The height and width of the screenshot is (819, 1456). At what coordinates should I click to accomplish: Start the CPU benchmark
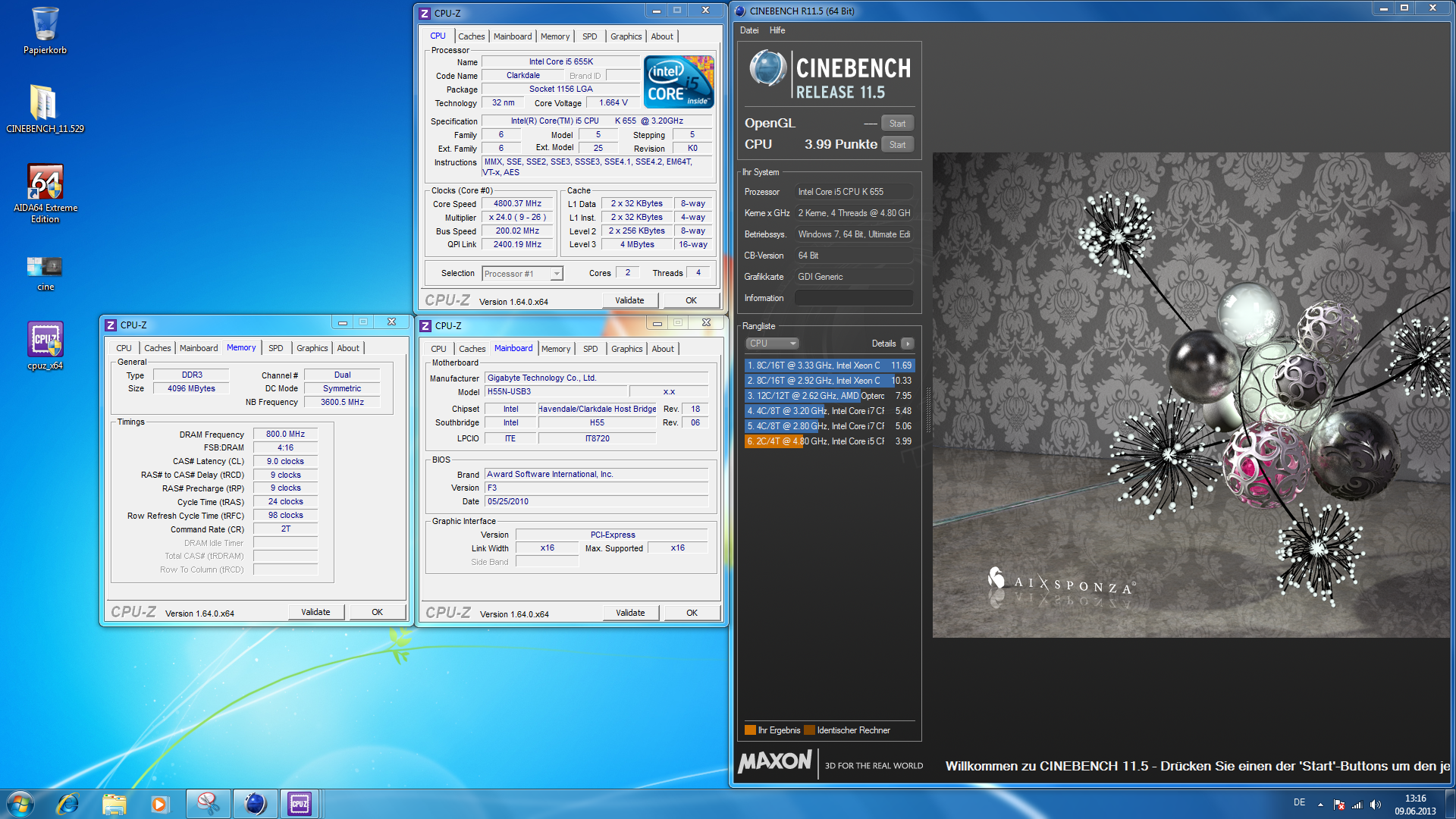(x=897, y=145)
